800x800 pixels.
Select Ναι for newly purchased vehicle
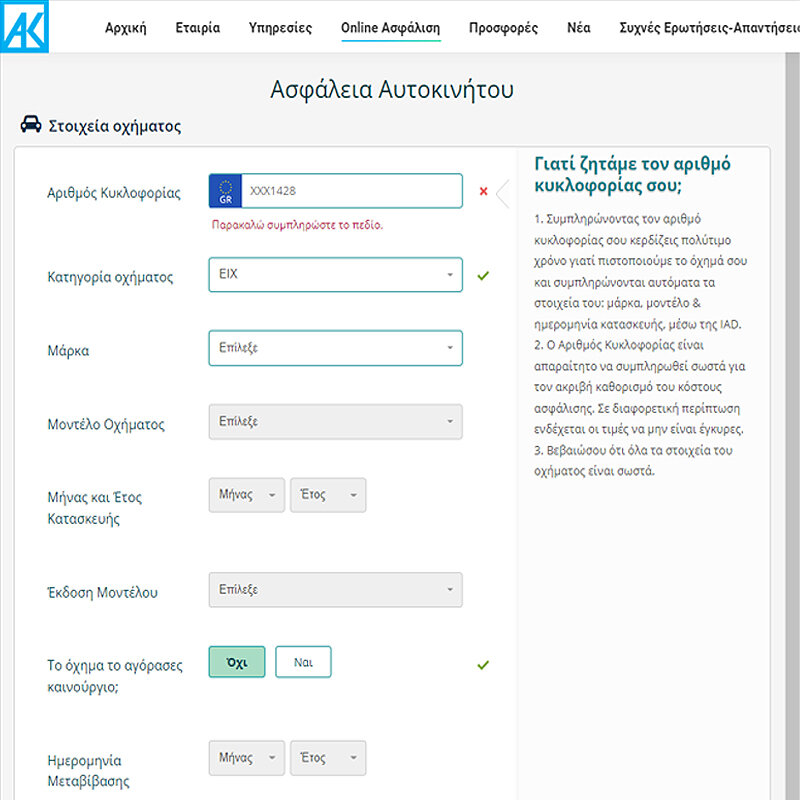coord(303,662)
